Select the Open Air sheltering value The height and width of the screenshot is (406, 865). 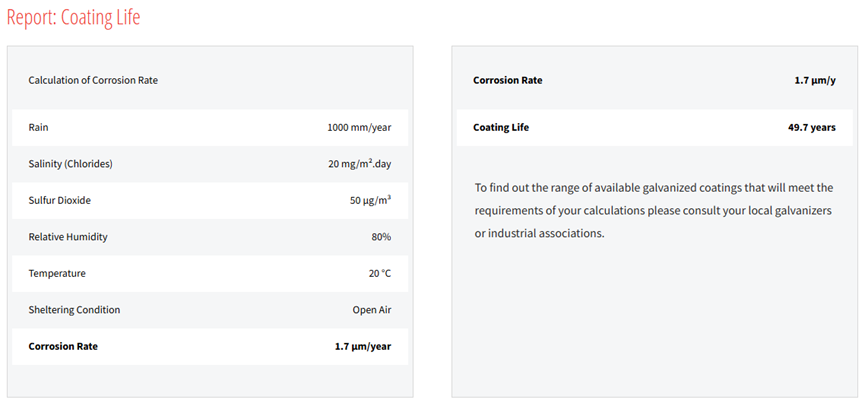tap(371, 310)
